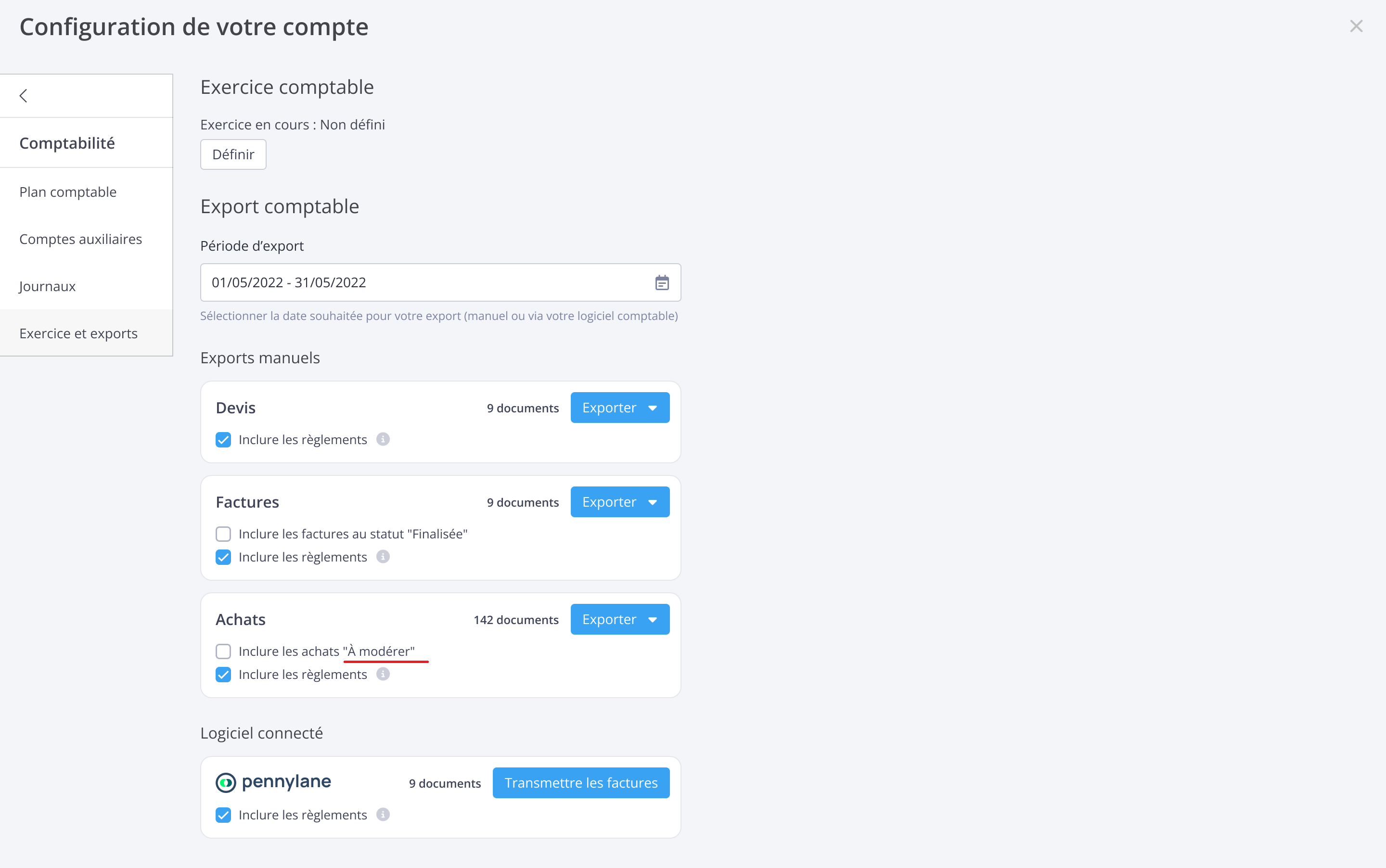This screenshot has width=1386, height=868.
Task: Uncheck Inclure les règlements under Devis
Action: pos(223,440)
